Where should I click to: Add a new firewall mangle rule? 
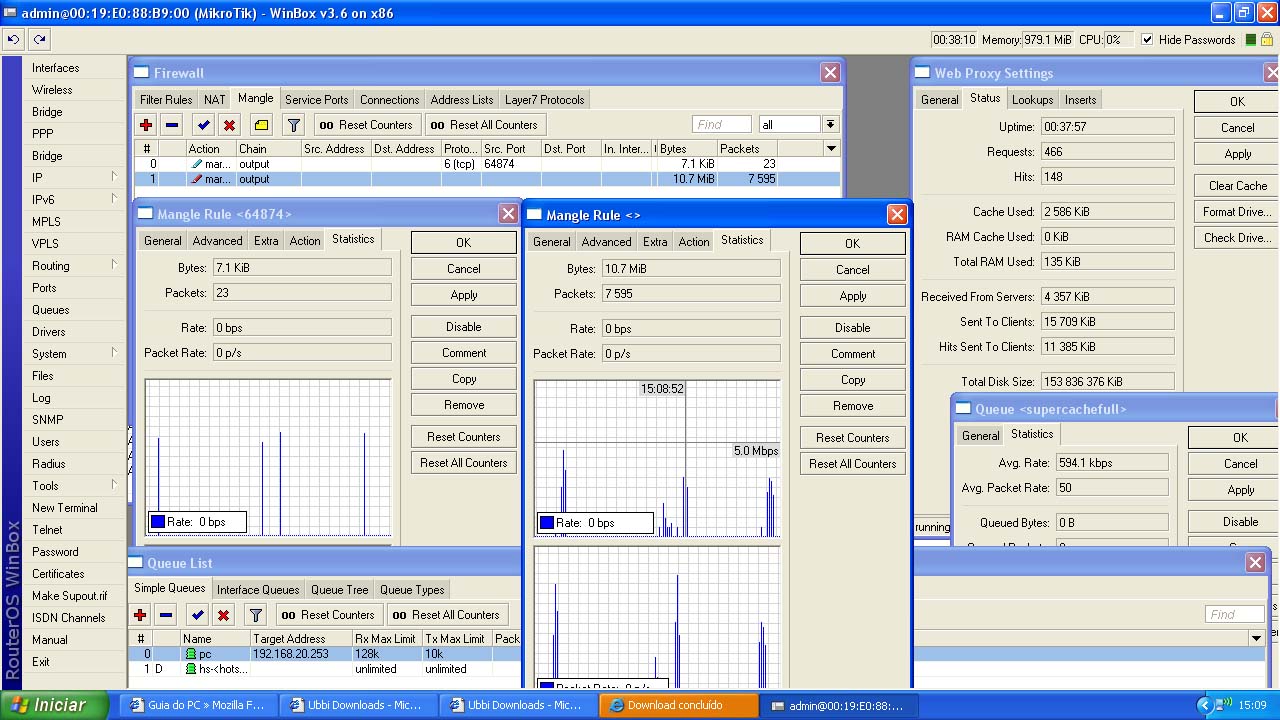(x=146, y=125)
